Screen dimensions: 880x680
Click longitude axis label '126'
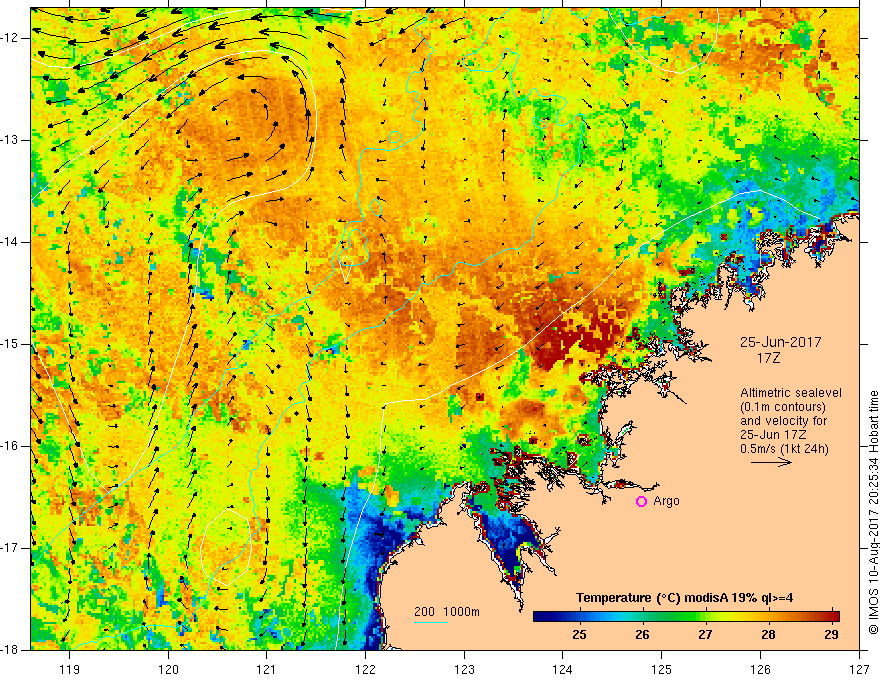pos(760,669)
